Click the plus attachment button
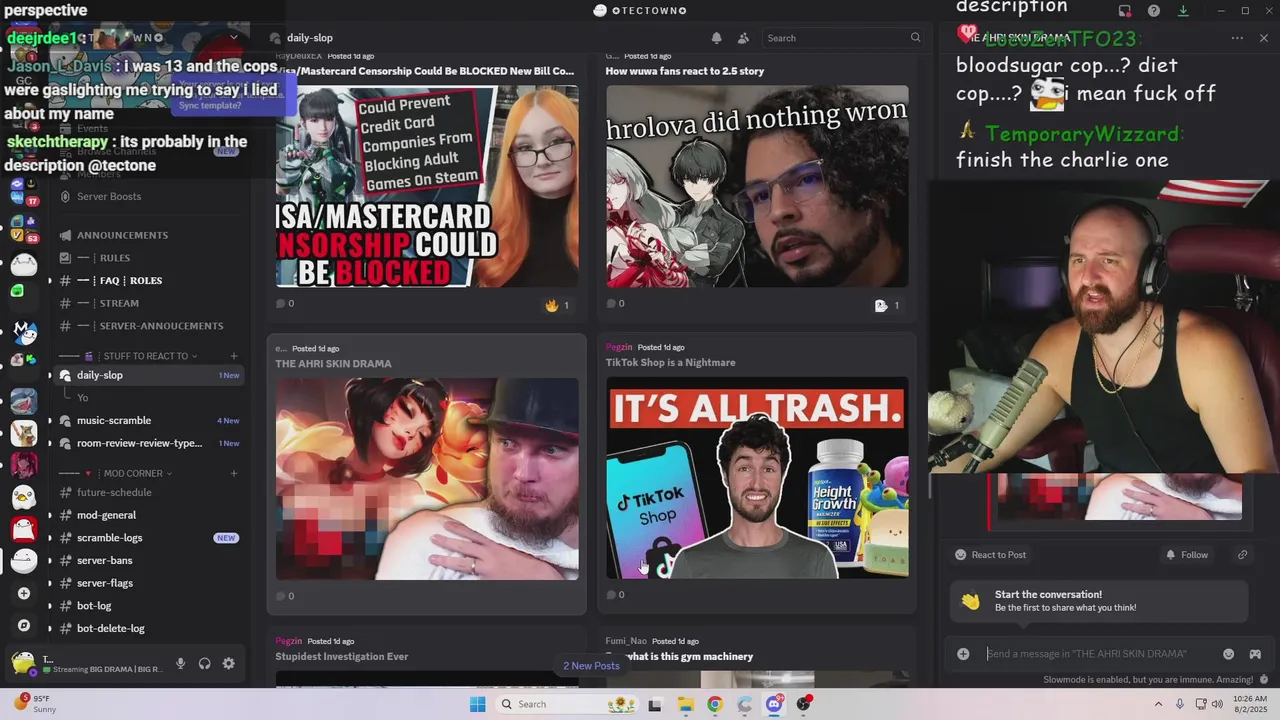The height and width of the screenshot is (720, 1280). click(x=963, y=654)
